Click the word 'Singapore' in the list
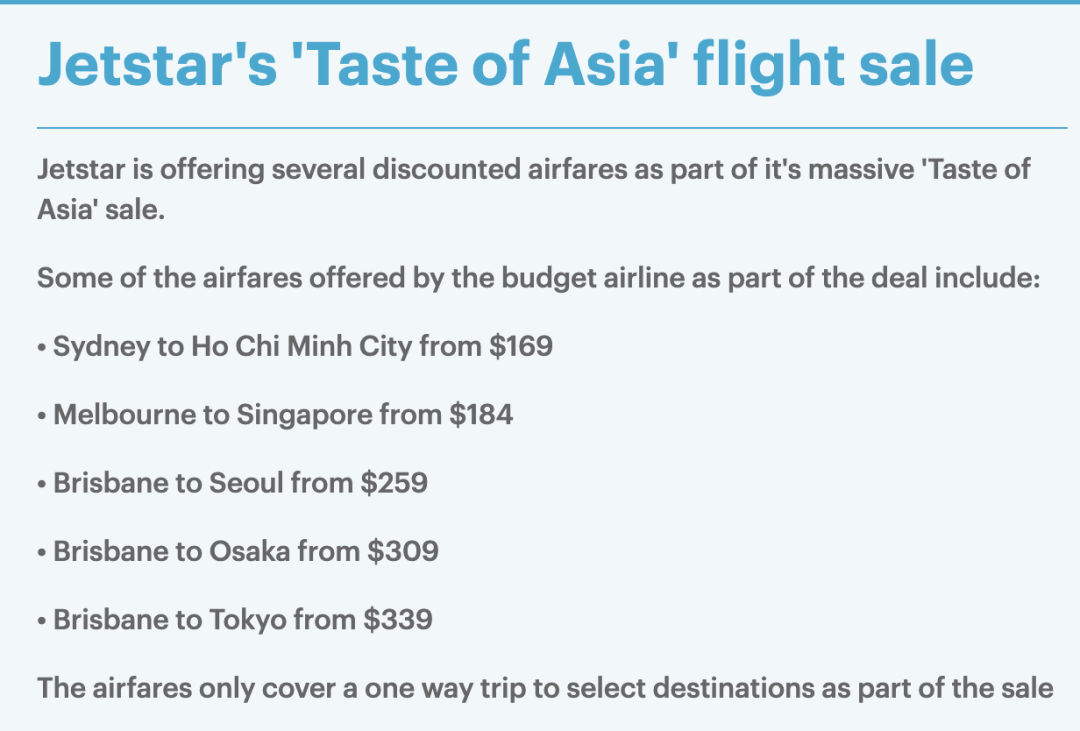This screenshot has height=731, width=1080. [x=303, y=414]
